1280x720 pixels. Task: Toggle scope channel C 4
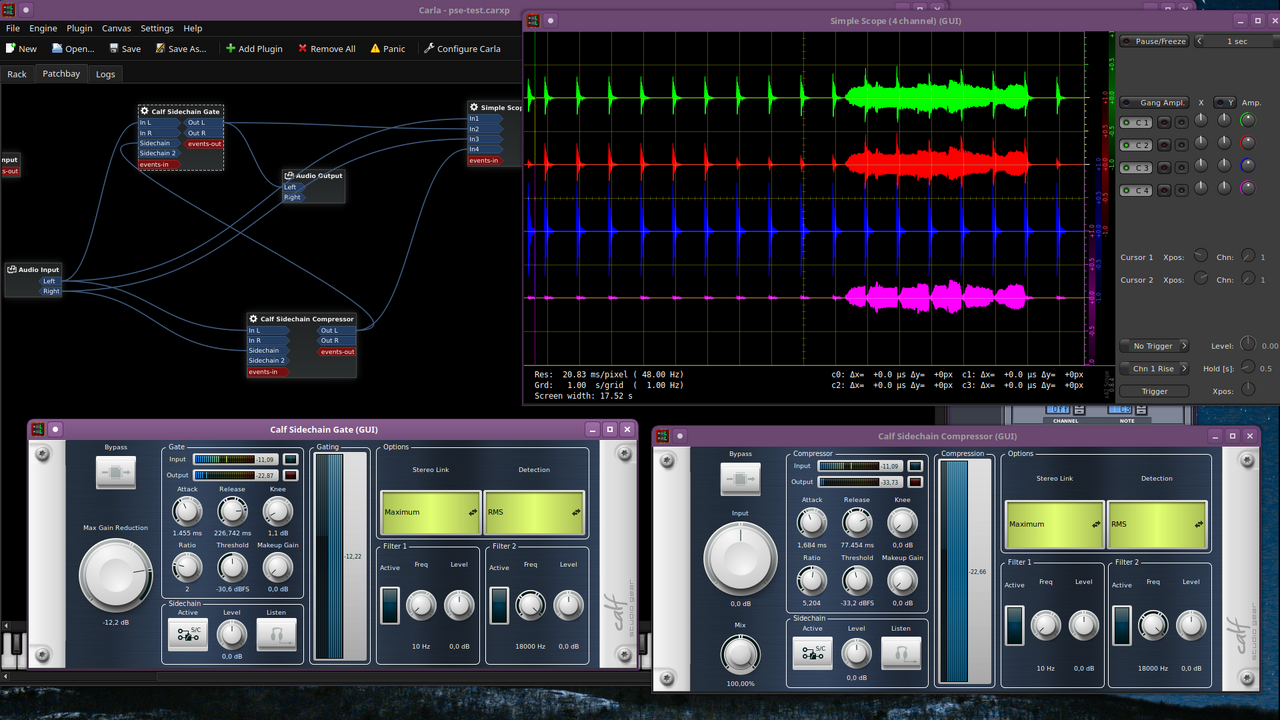coord(1136,190)
